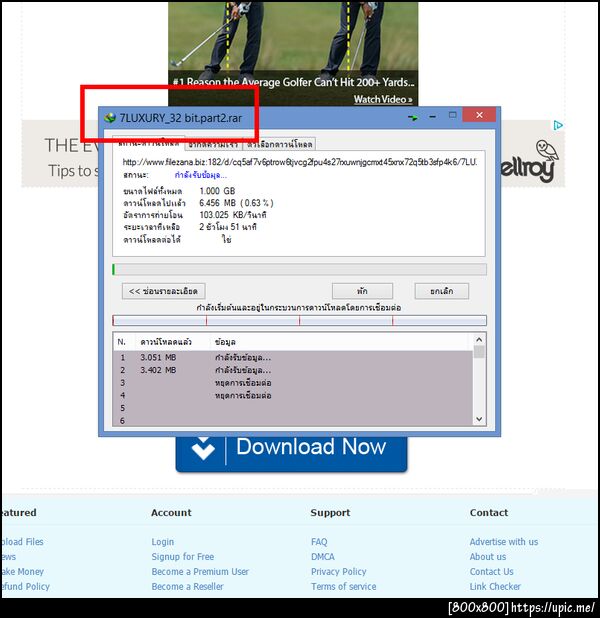This screenshot has height=618, width=600.
Task: Click the N. column header
Action: pyautogui.click(x=124, y=342)
